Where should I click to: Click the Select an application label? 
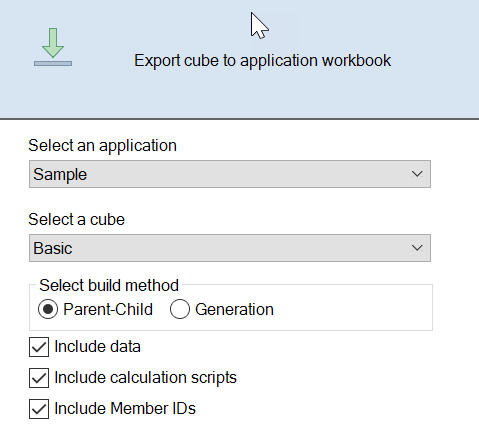tap(103, 146)
